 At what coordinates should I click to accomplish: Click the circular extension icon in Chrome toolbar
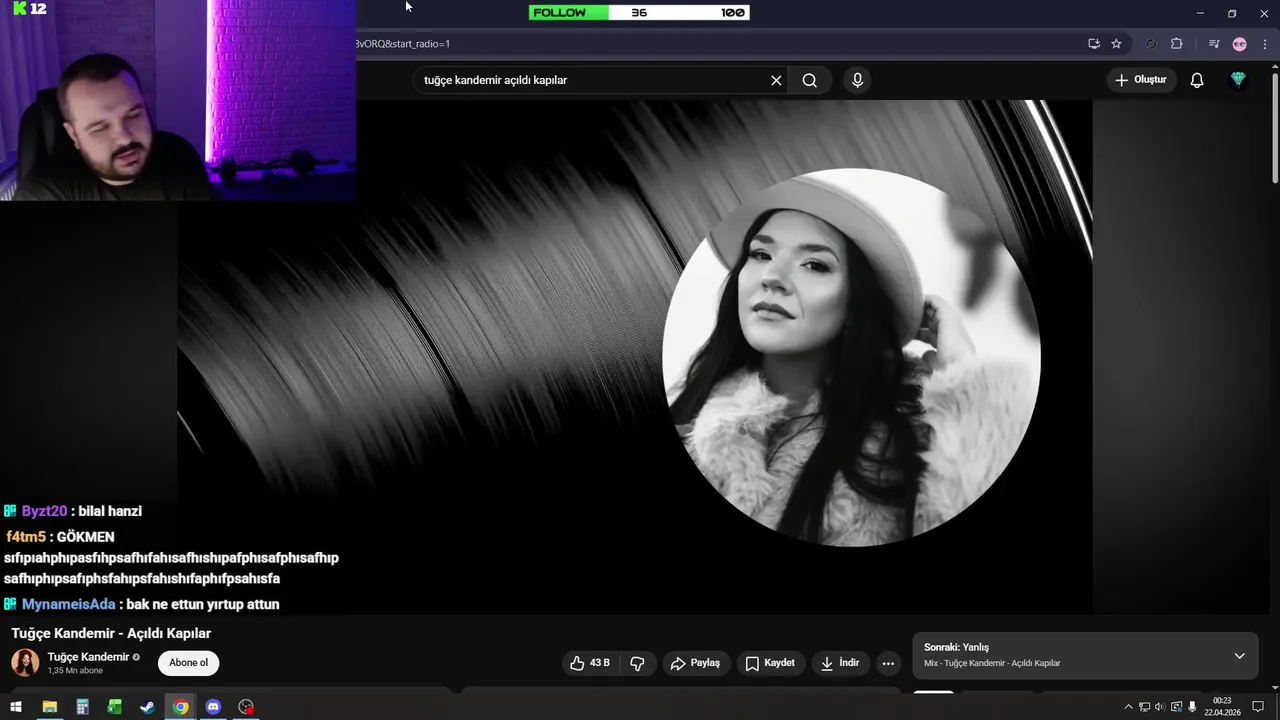coord(1151,44)
